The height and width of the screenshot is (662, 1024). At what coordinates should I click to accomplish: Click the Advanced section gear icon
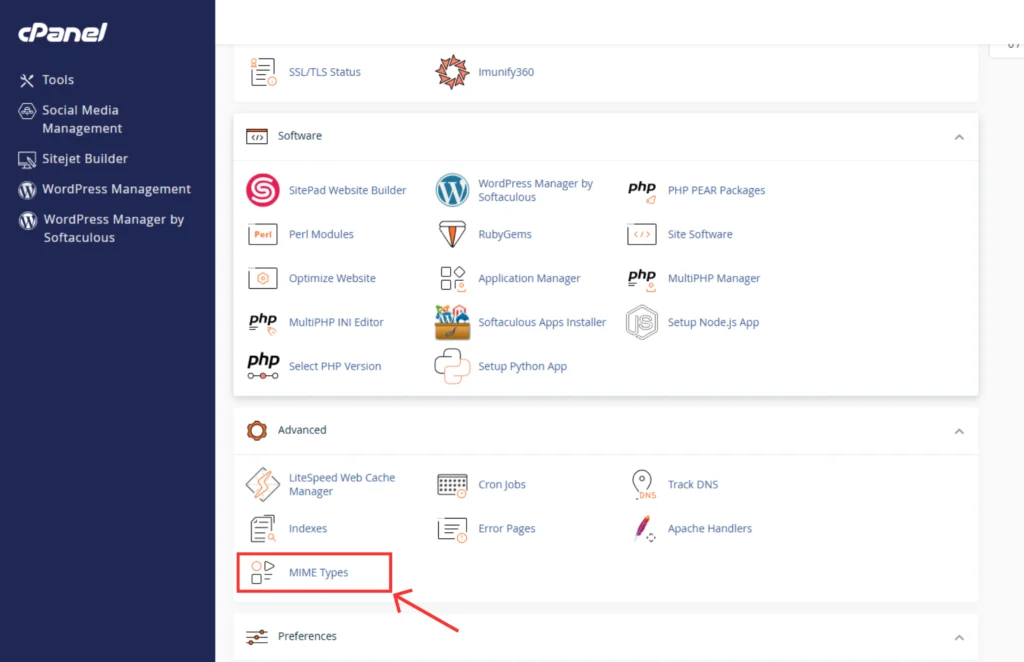coord(257,431)
